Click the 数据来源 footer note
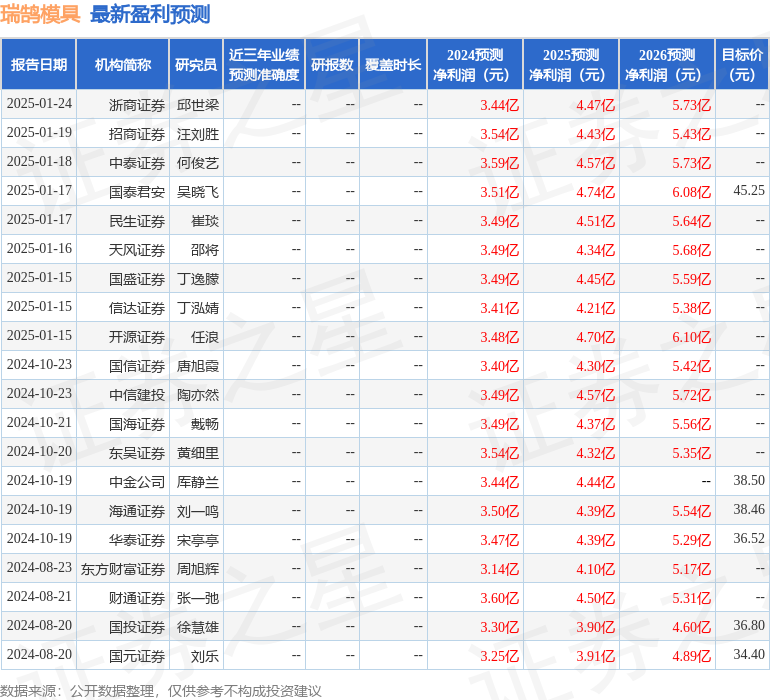Viewport: 770px width, 700px height. [x=161, y=691]
